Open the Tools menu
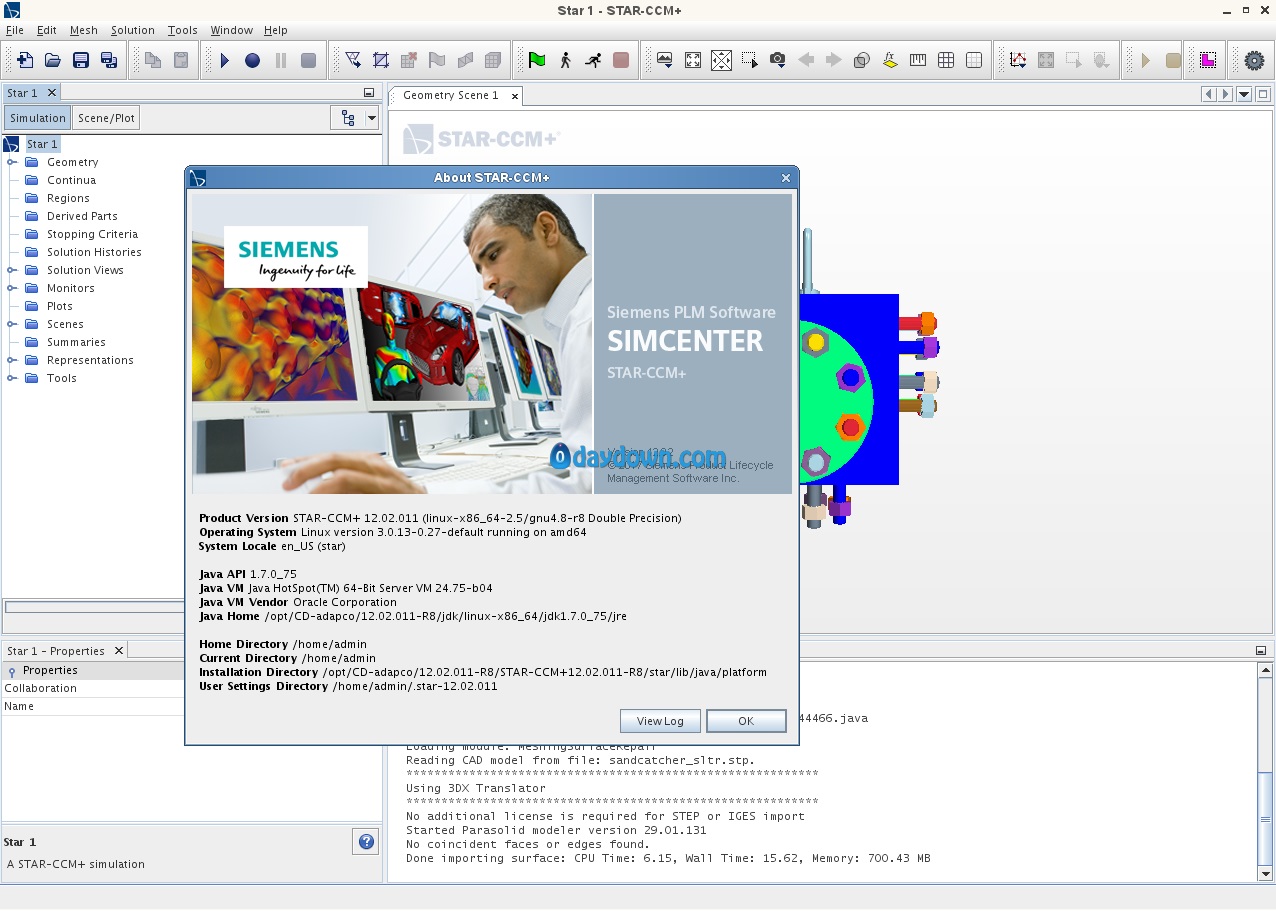Viewport: 1276px width, 911px height. click(183, 30)
